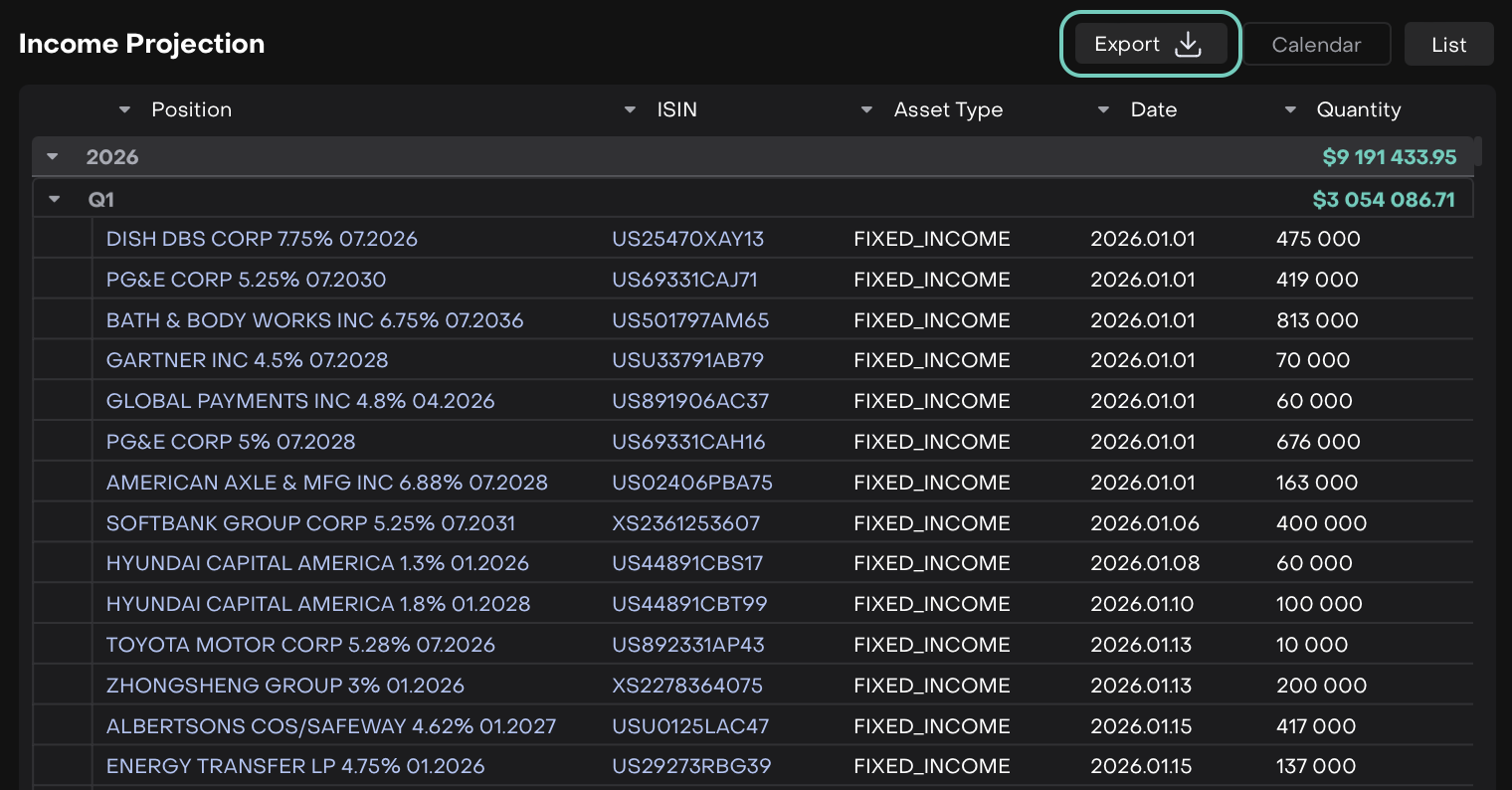
Task: Open DISH DBS CORP 7.75% position
Action: point(262,239)
